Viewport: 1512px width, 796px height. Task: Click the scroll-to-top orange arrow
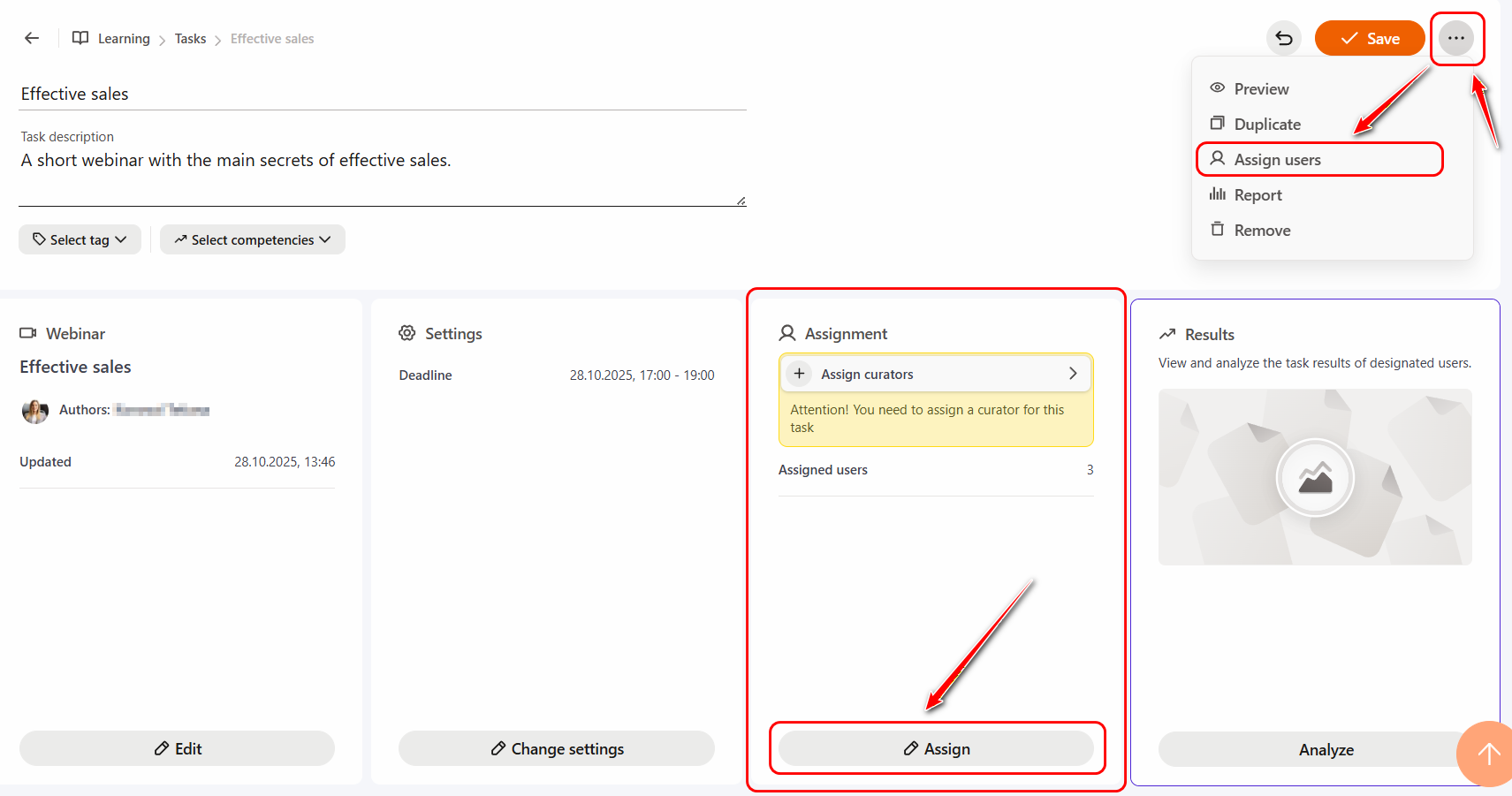coord(1488,754)
